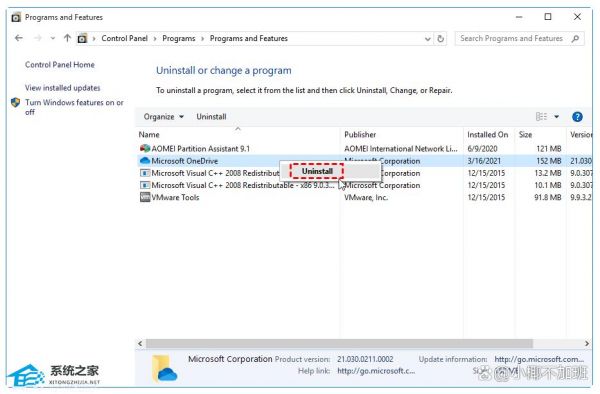Click horizontal scrollbar left arrow
Viewport: 600px width, 394px height.
(140, 344)
